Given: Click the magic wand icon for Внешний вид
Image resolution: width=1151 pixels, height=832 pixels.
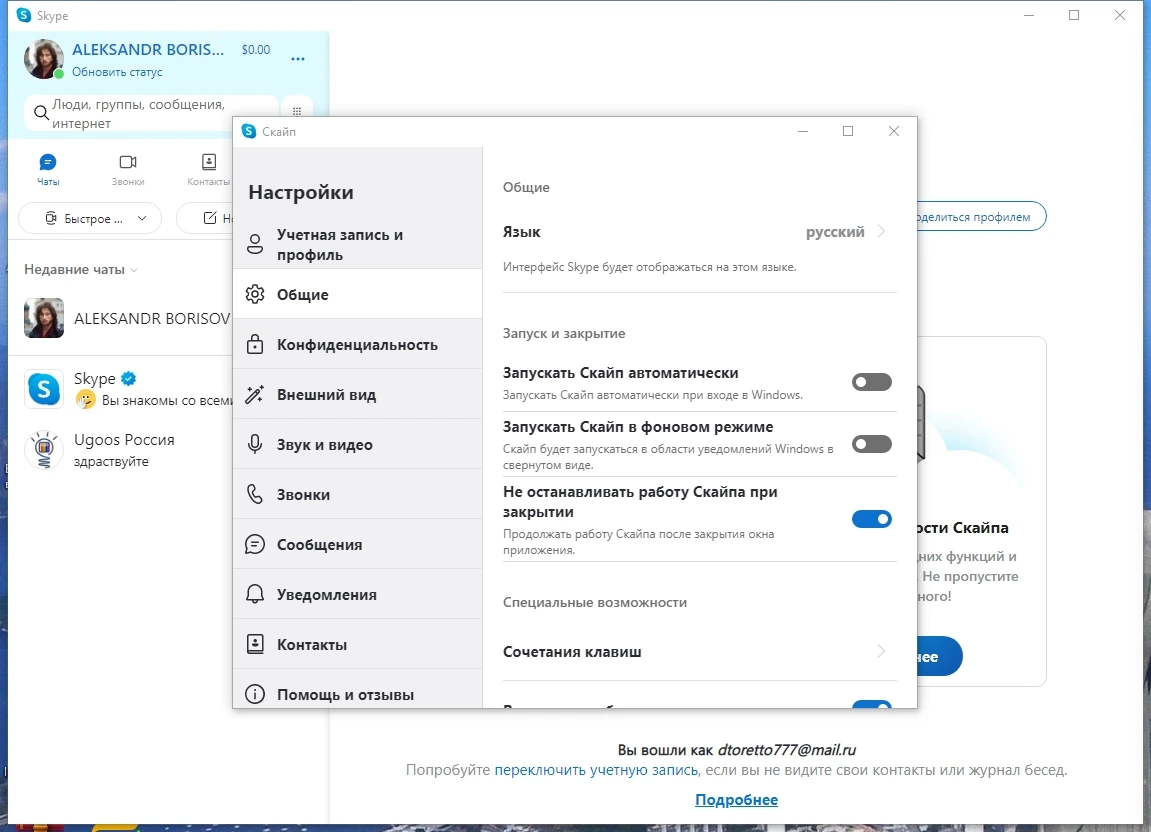Looking at the screenshot, I should tap(255, 394).
